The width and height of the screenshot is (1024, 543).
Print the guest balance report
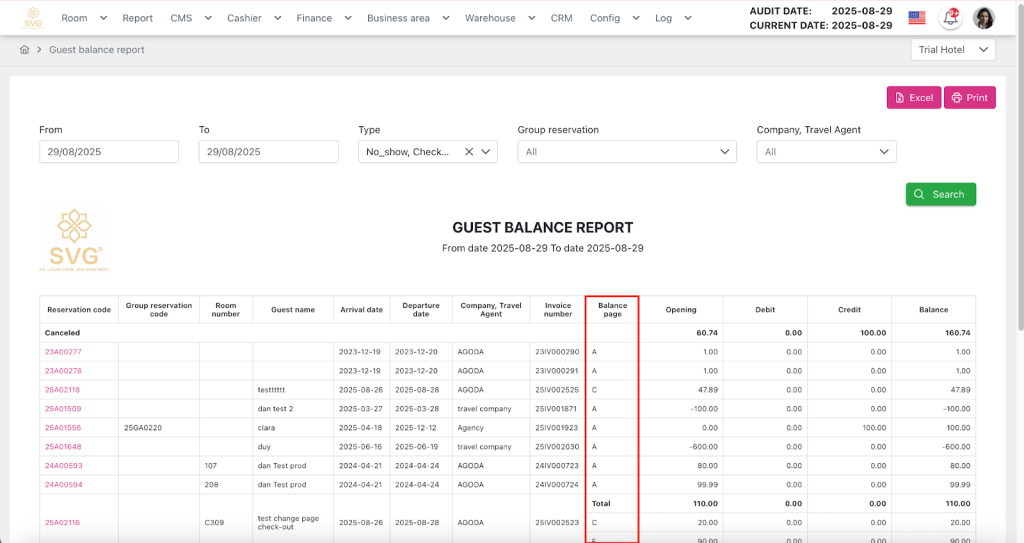(x=969, y=98)
